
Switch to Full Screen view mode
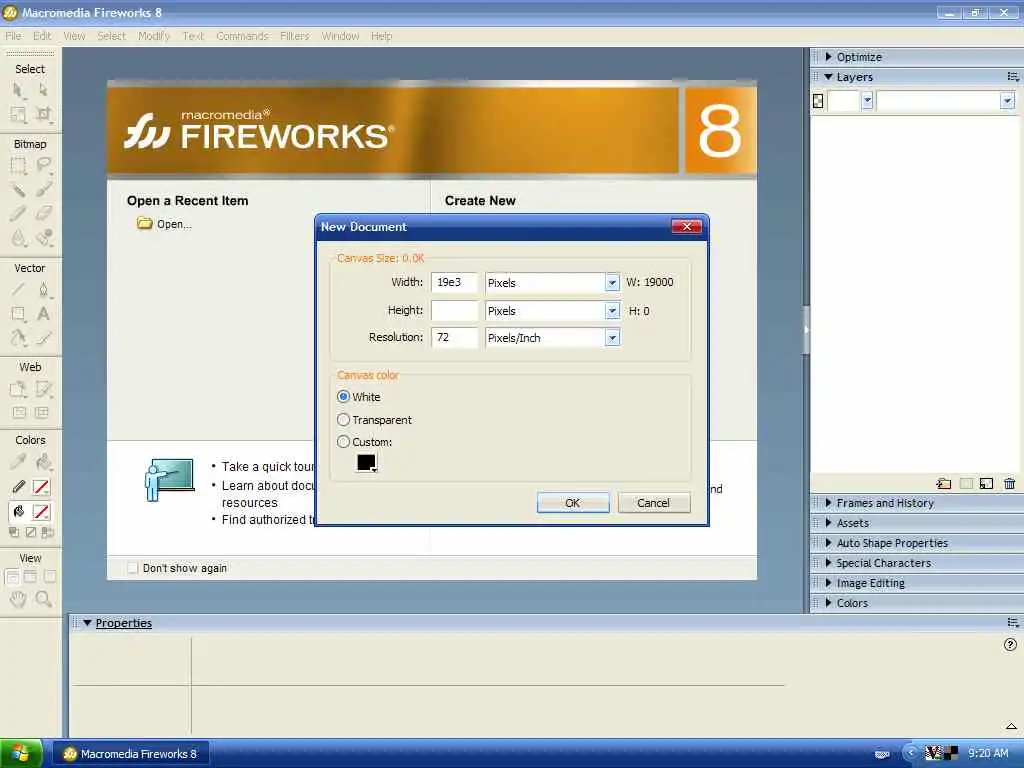(x=50, y=577)
